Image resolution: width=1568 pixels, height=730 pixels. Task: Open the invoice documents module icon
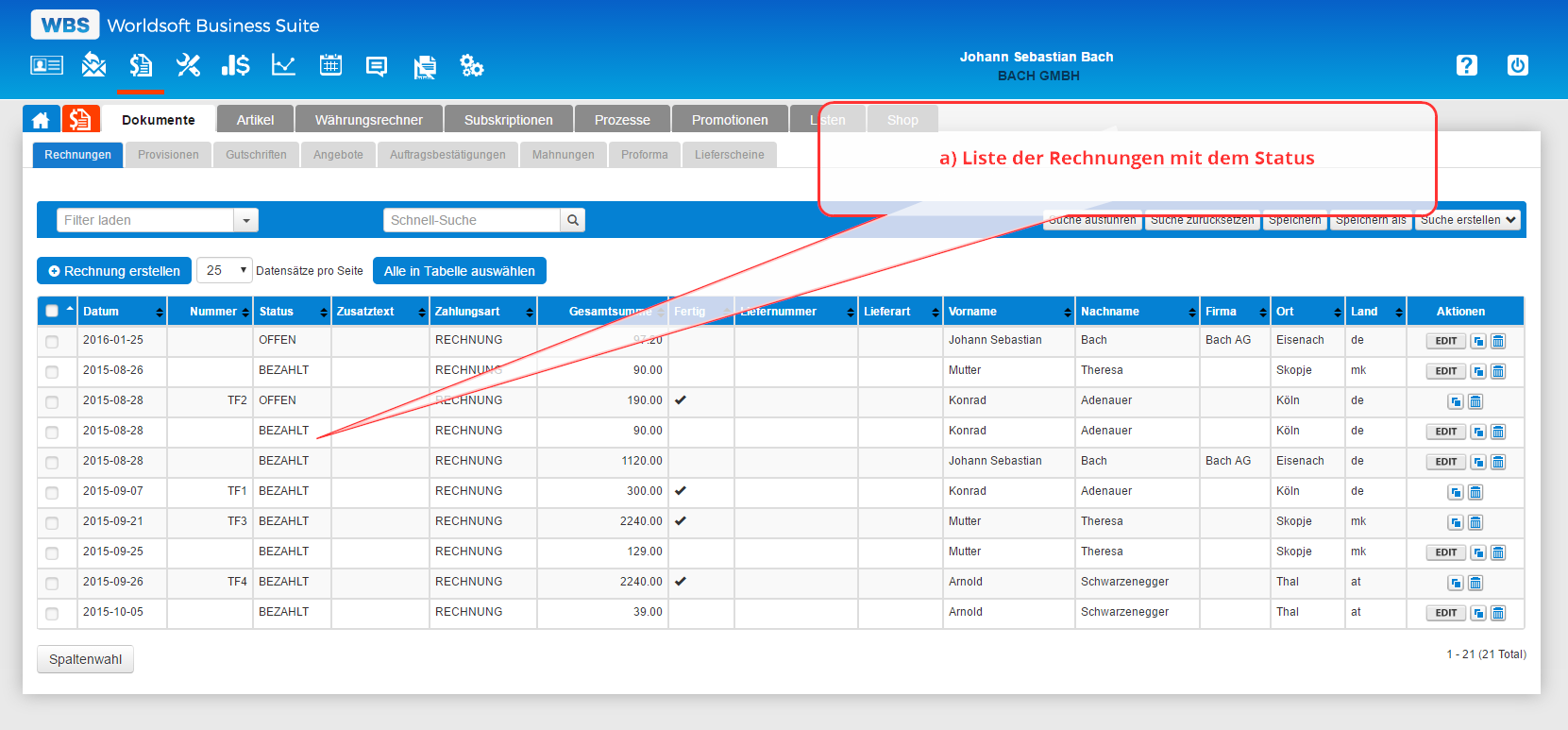coord(141,65)
